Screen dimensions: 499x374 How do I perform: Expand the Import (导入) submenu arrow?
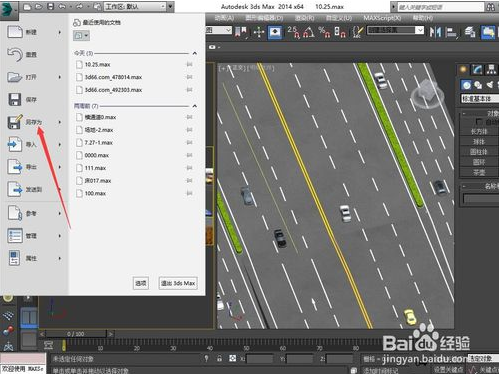tap(60, 144)
